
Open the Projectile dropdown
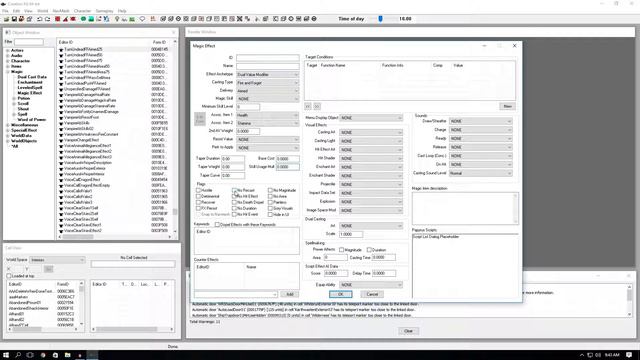pos(371,184)
